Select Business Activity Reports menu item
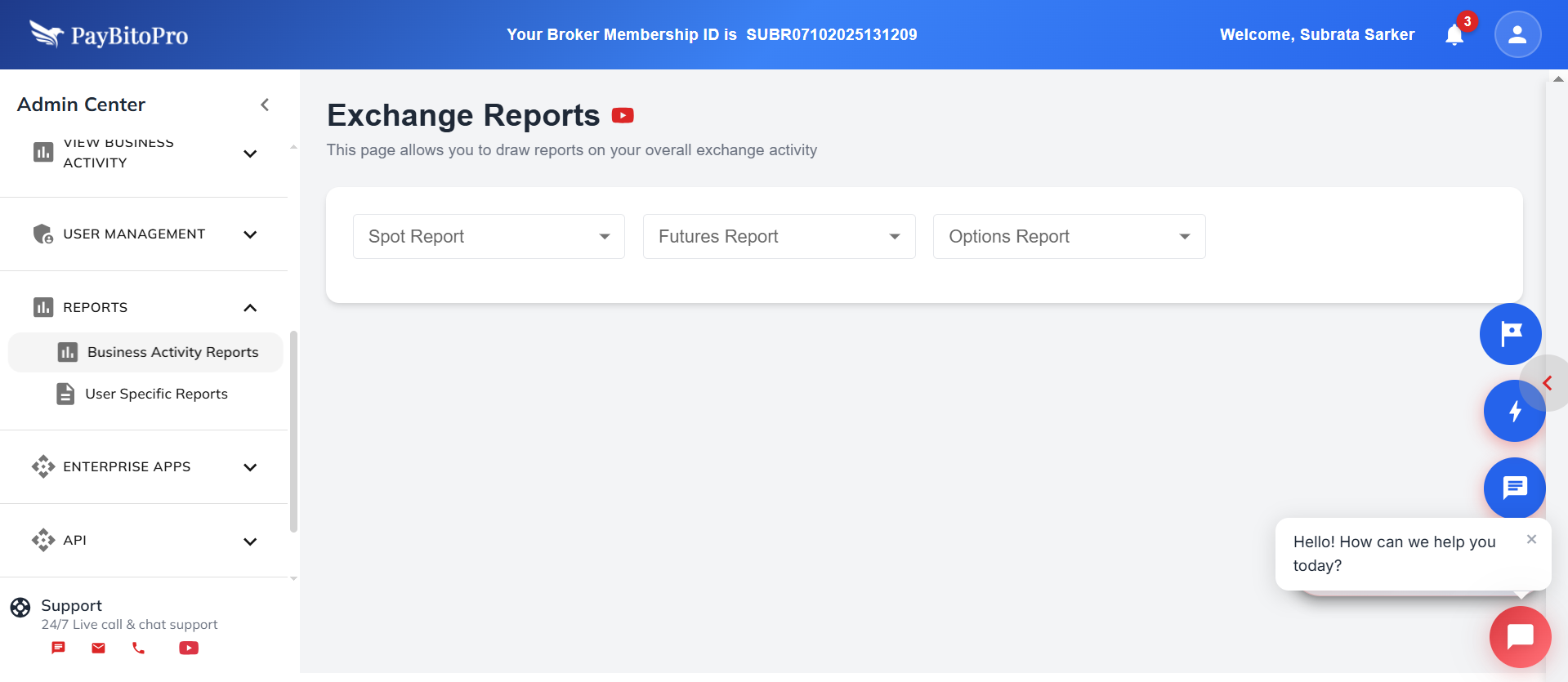 tap(172, 352)
